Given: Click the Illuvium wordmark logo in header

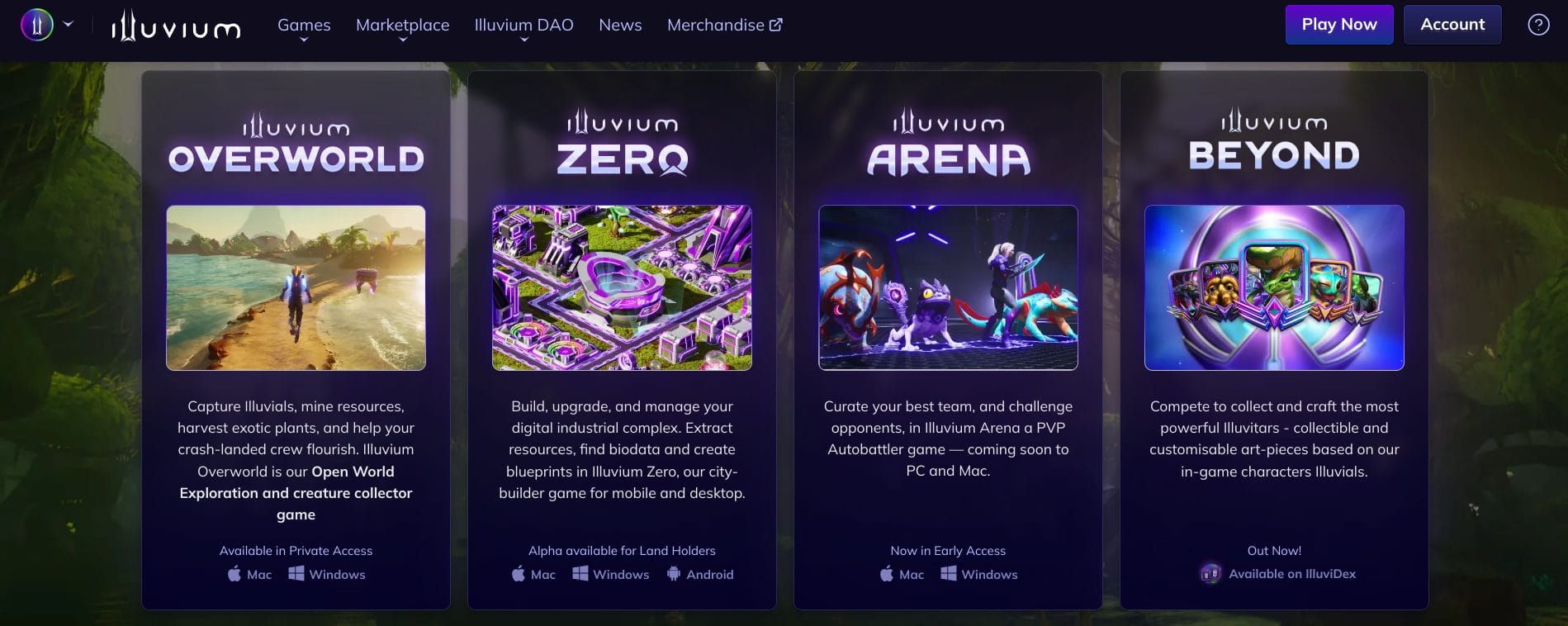Looking at the screenshot, I should point(176,26).
